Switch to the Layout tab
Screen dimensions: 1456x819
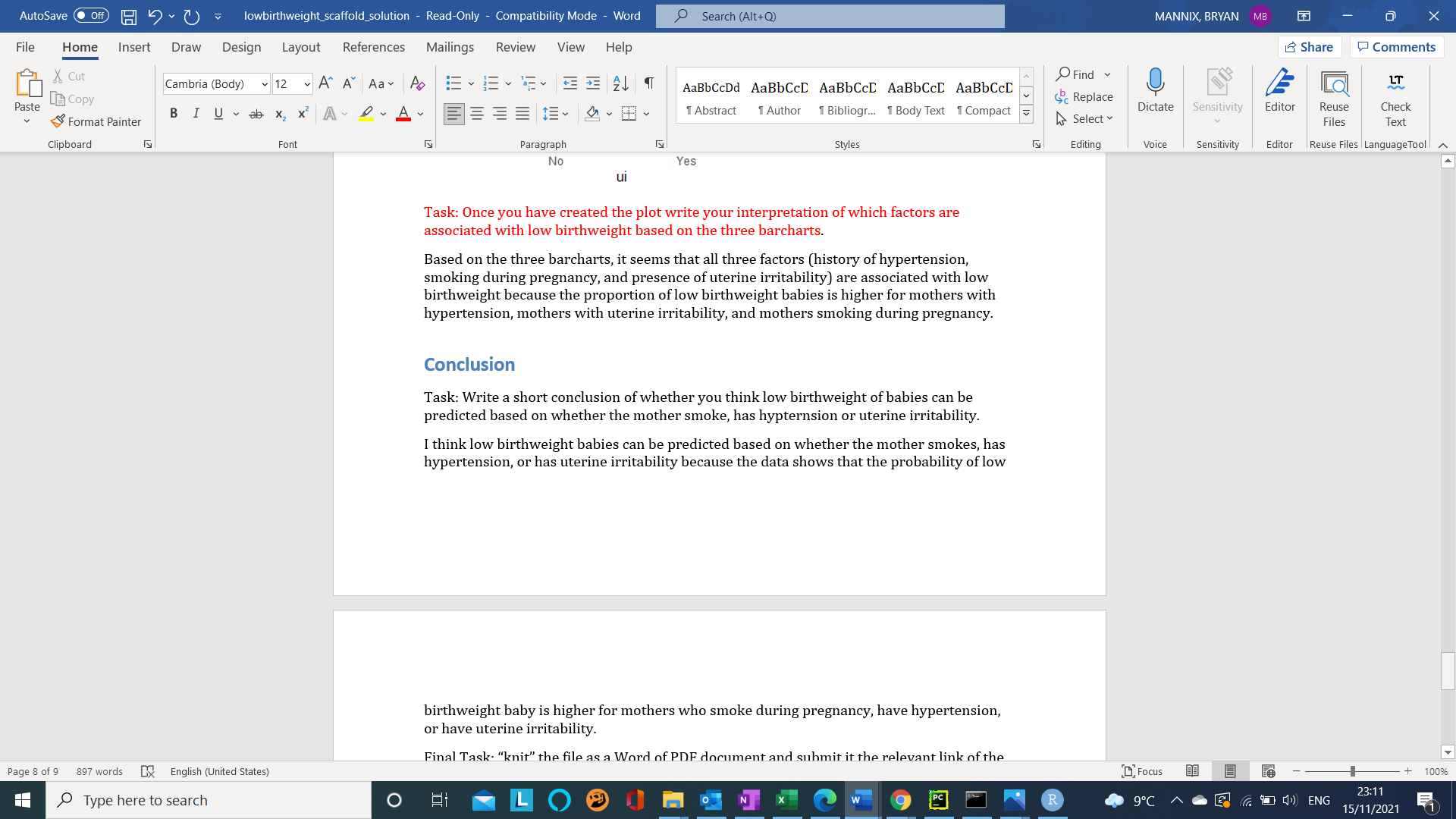(300, 47)
